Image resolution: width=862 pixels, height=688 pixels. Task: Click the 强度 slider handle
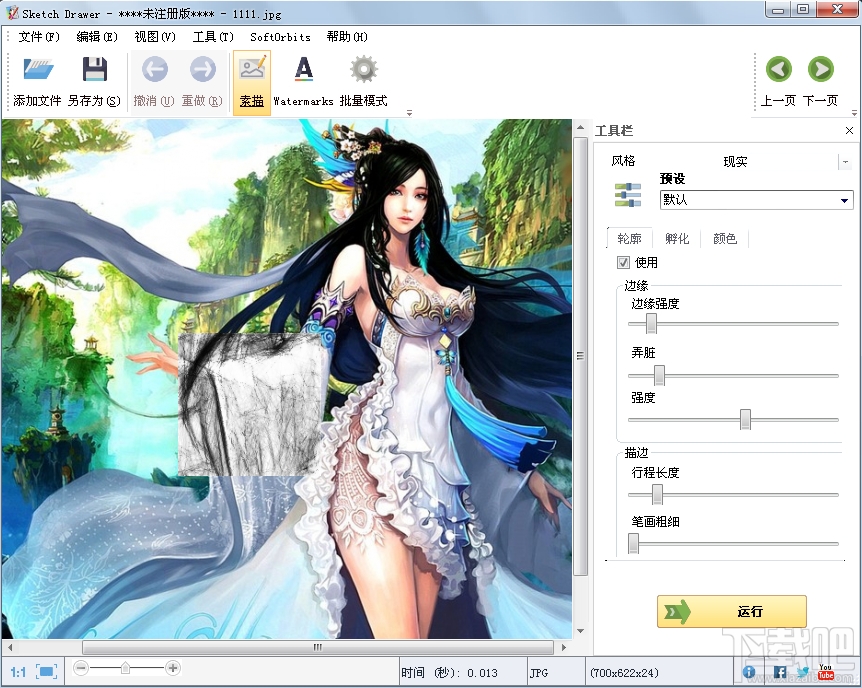click(x=745, y=419)
